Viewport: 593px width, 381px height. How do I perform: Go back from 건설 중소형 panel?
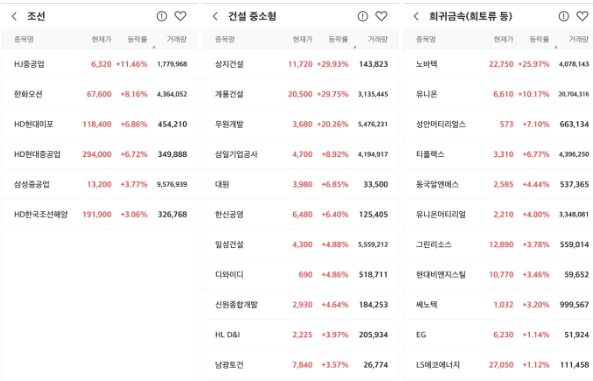(x=215, y=16)
